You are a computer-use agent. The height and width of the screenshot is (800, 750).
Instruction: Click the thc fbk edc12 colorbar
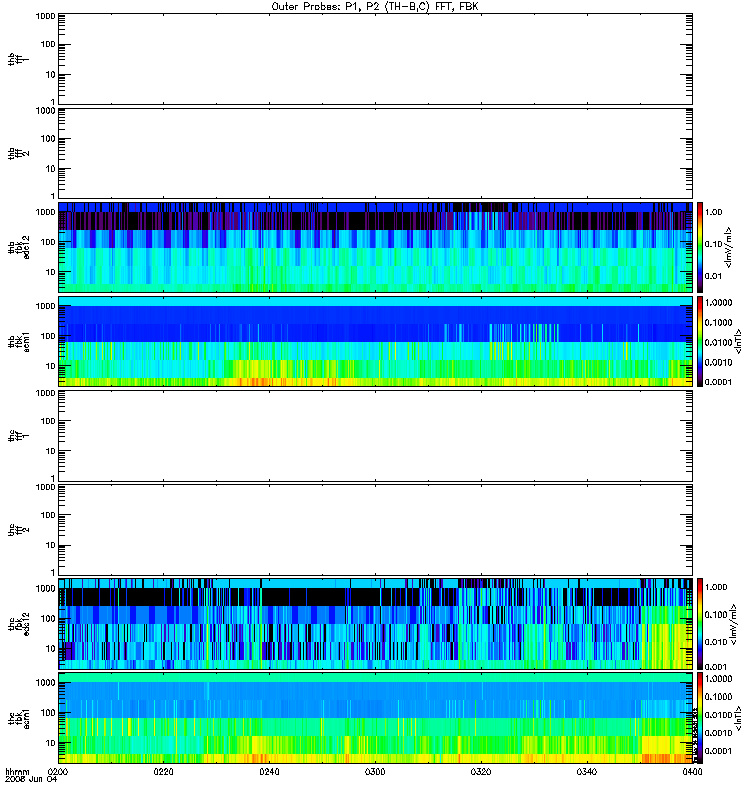pyautogui.click(x=700, y=624)
